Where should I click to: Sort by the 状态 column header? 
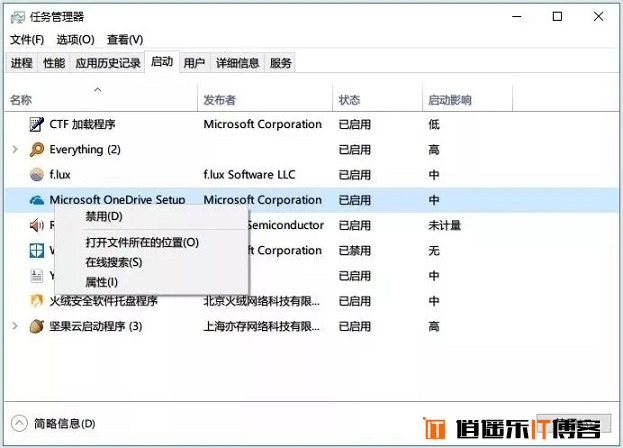click(x=377, y=98)
